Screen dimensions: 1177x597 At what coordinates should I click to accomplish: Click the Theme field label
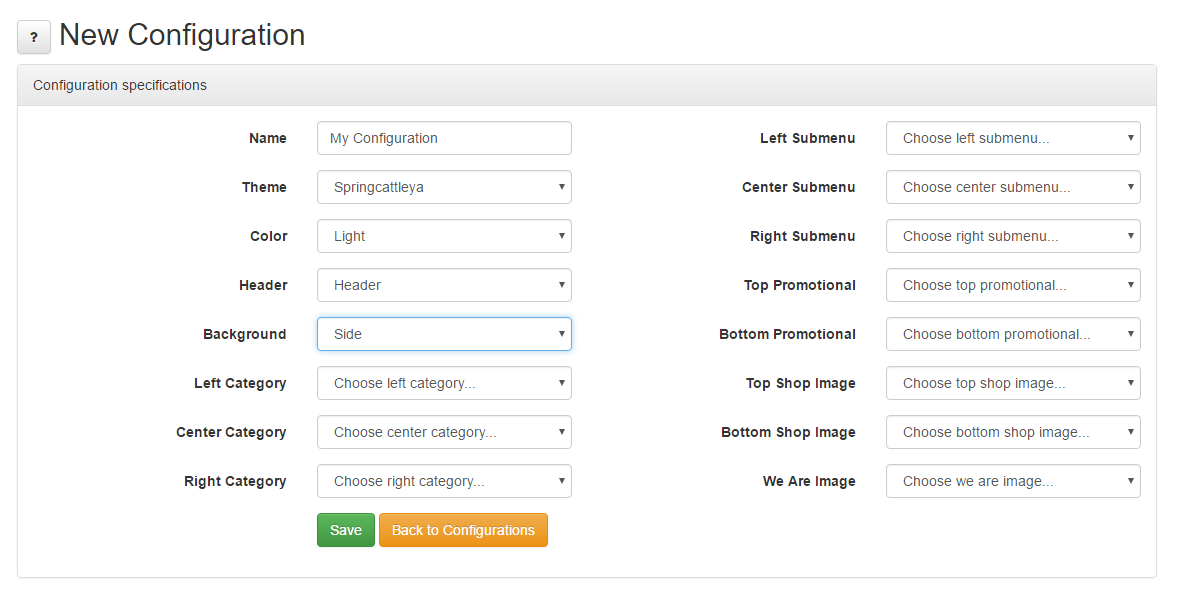click(x=264, y=187)
